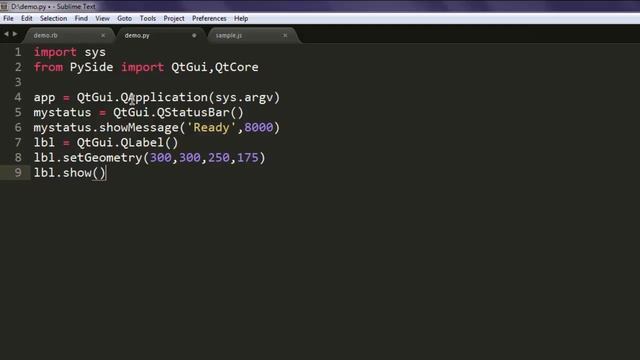The height and width of the screenshot is (360, 640).
Task: Click 'QLabel' on line 7
Action: pos(142,142)
